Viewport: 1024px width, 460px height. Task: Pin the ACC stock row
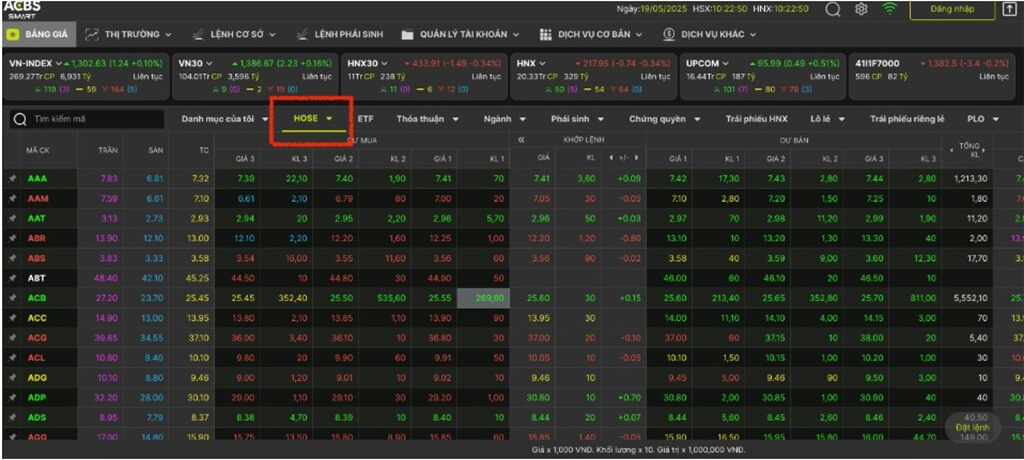(11, 318)
